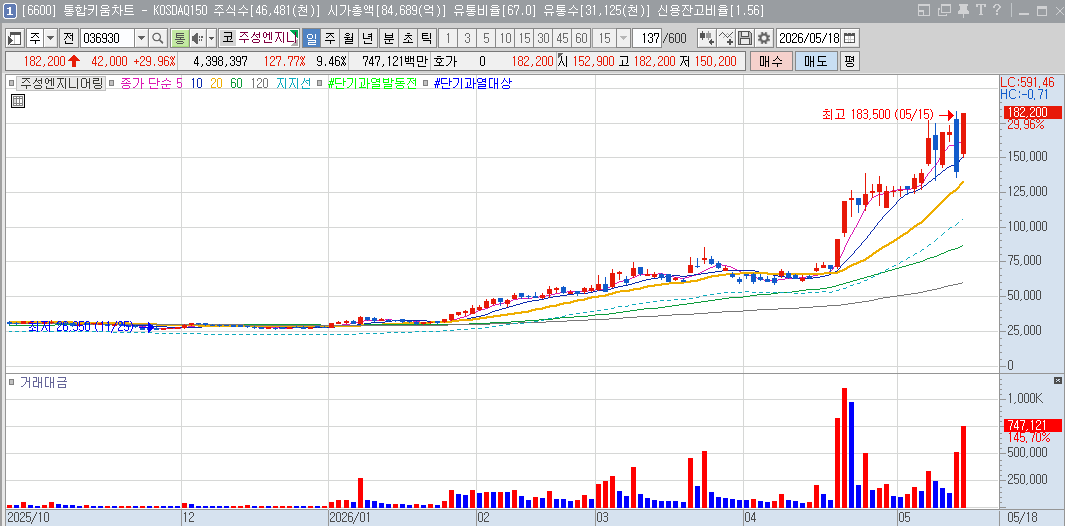Click the add candlestick chart icon
This screenshot has height=526, width=1065.
pyautogui.click(x=707, y=37)
